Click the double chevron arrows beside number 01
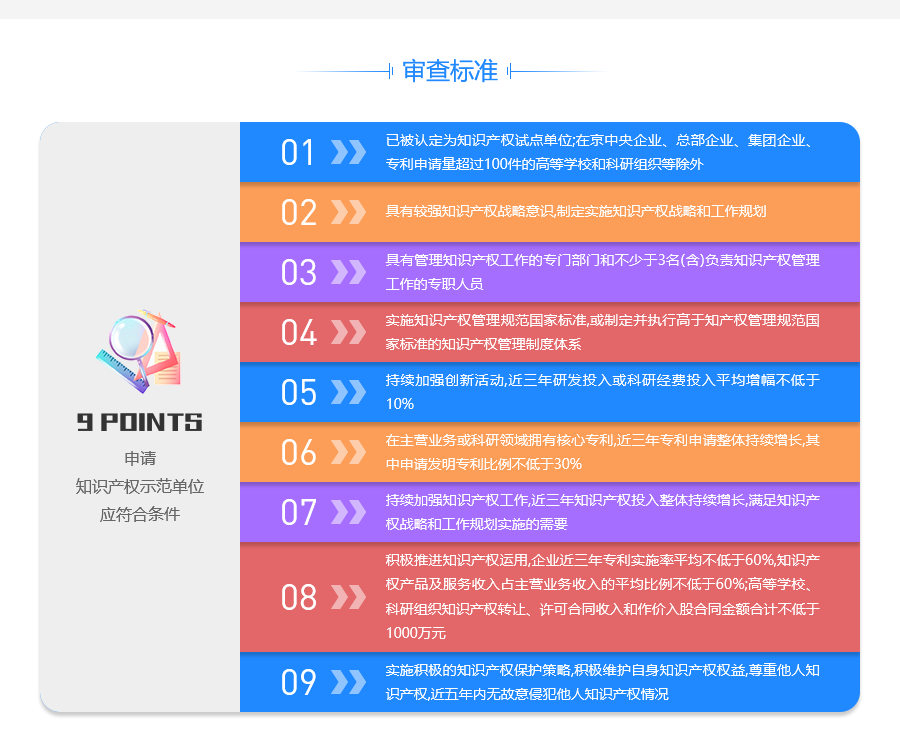900x752 pixels. pos(348,152)
